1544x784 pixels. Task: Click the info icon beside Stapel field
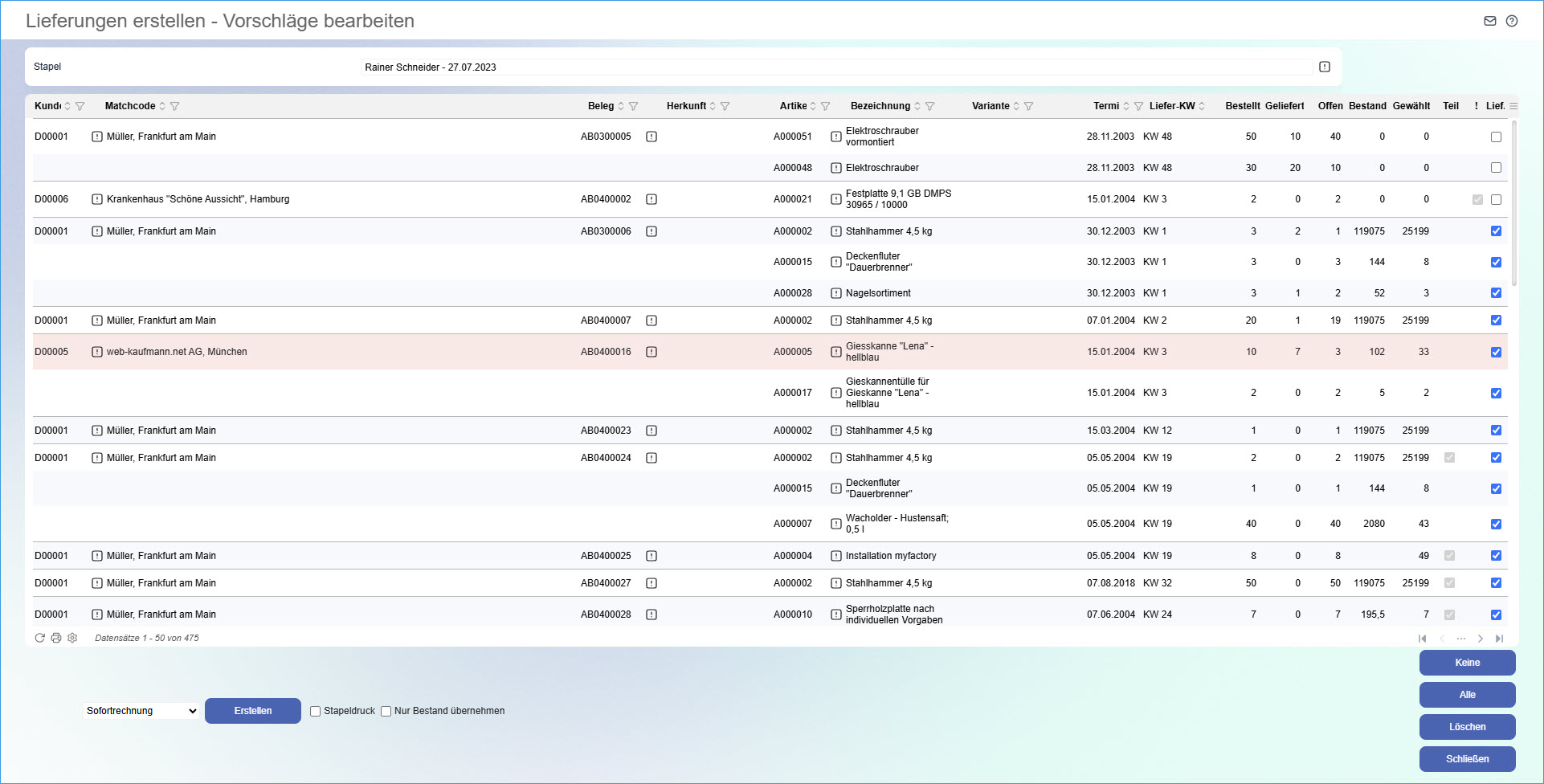[x=1325, y=67]
